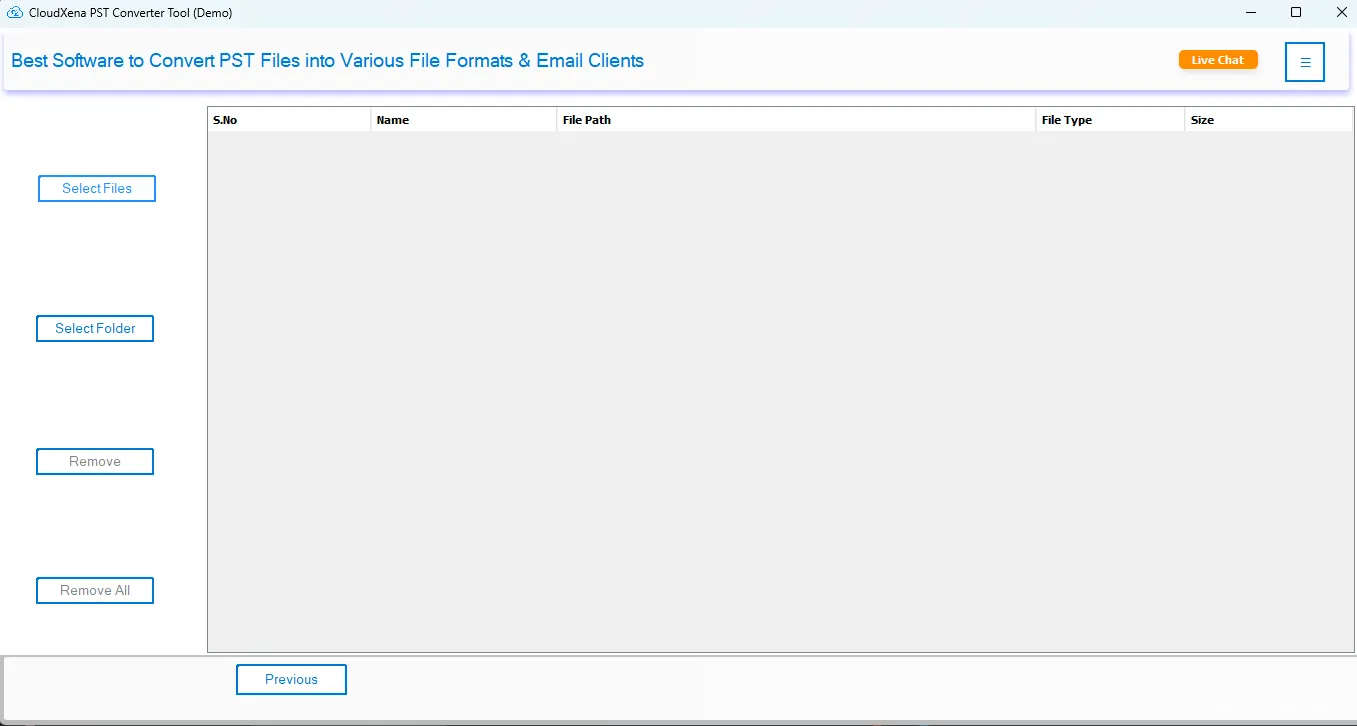Click the empty file list area

780,390
